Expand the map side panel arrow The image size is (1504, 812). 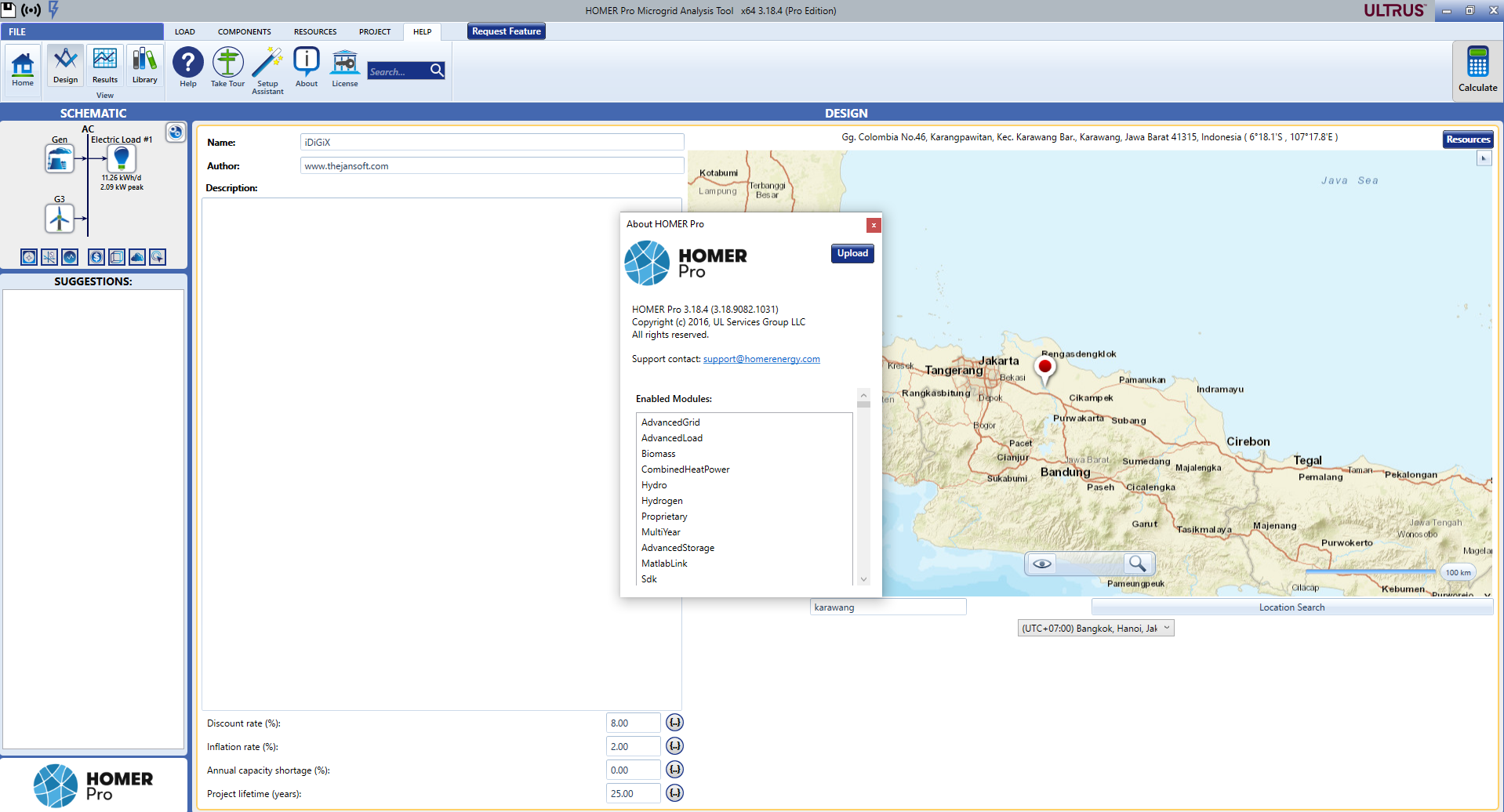pyautogui.click(x=1484, y=158)
